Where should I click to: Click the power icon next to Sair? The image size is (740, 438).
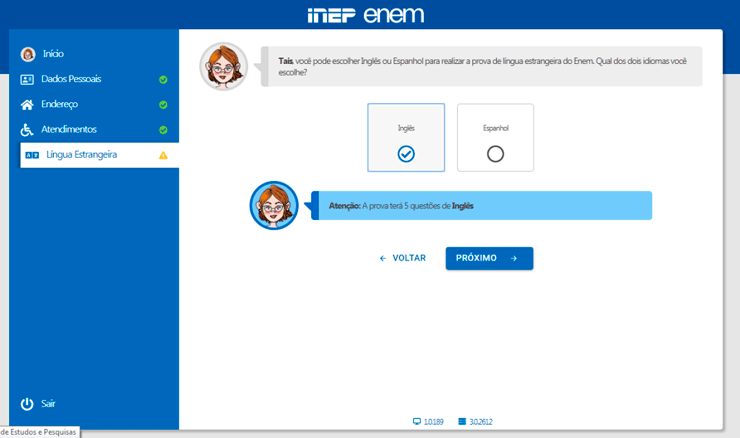point(27,404)
